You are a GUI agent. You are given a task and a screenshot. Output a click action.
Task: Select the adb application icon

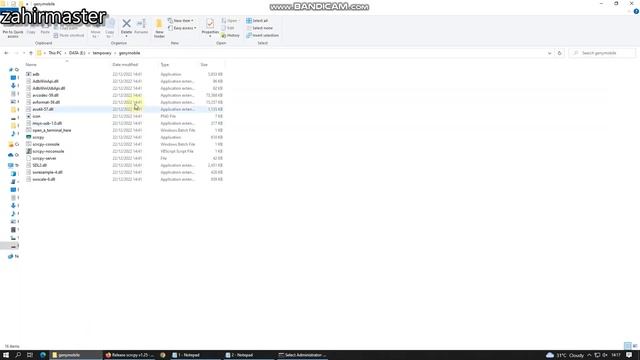[x=29, y=74]
